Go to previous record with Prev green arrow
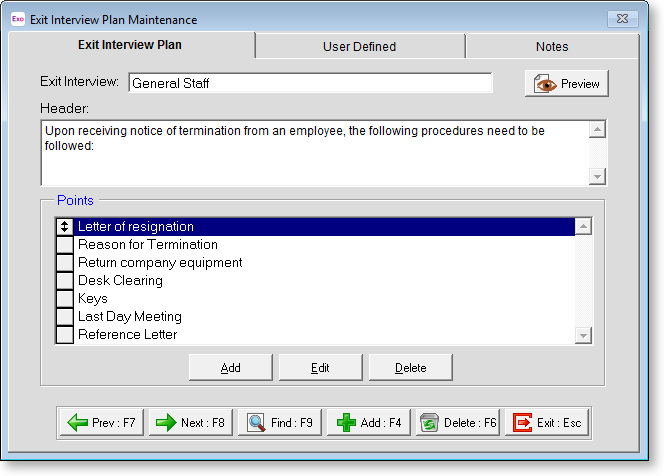 102,423
